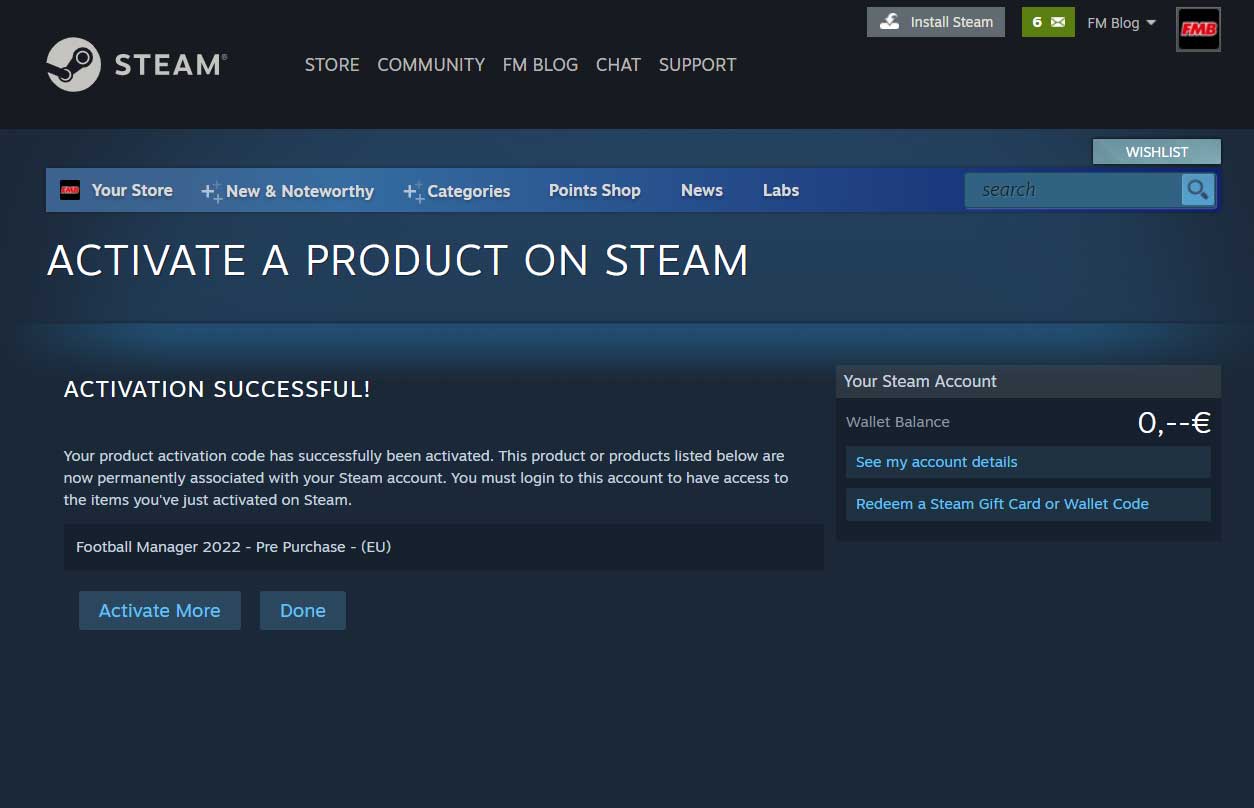The height and width of the screenshot is (808, 1254).
Task: Click the Done button
Action: click(x=303, y=611)
